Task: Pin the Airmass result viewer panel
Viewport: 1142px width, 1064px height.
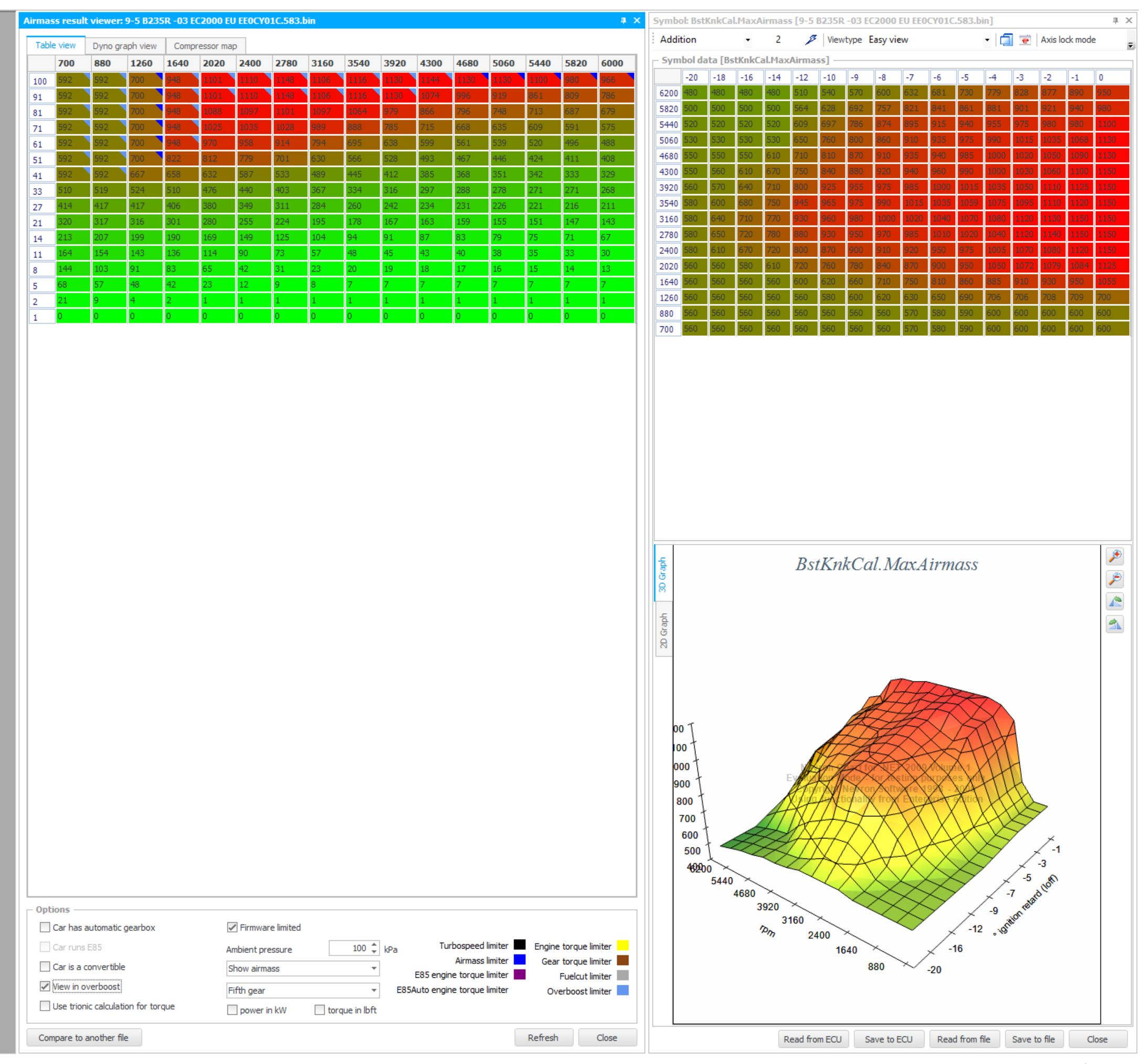Action: [623, 20]
